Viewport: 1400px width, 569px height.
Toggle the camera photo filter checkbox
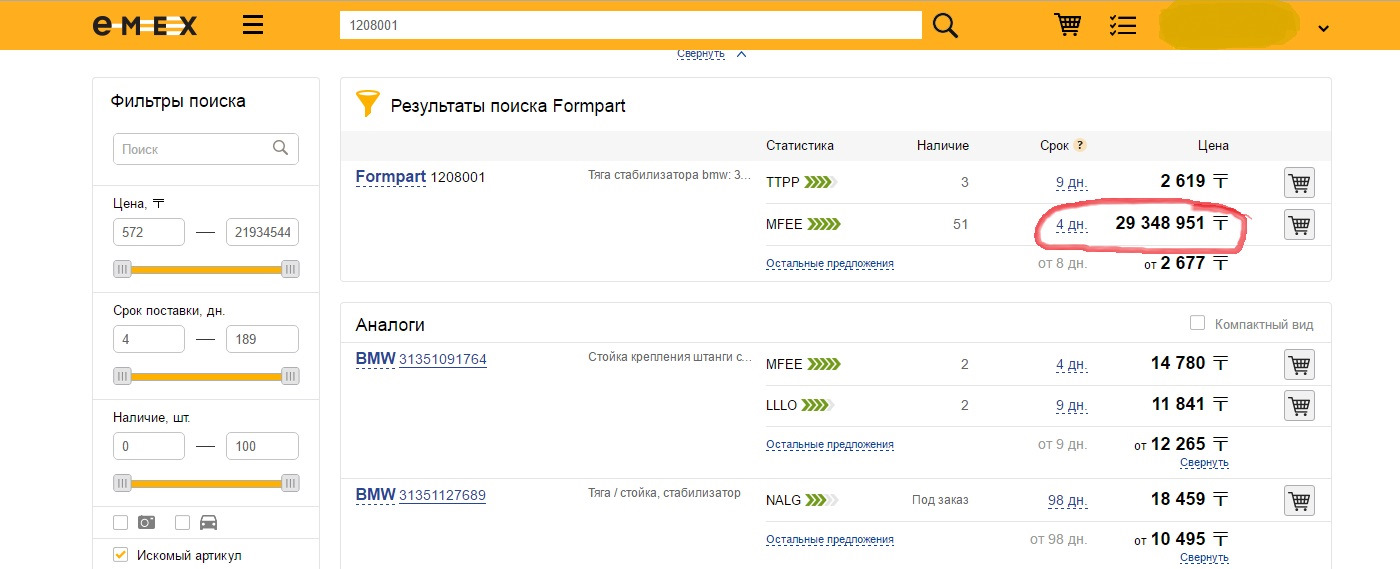pyautogui.click(x=121, y=522)
